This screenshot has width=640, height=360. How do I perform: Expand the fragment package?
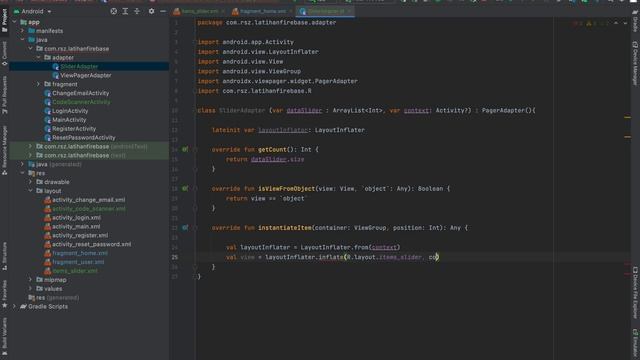pos(38,84)
